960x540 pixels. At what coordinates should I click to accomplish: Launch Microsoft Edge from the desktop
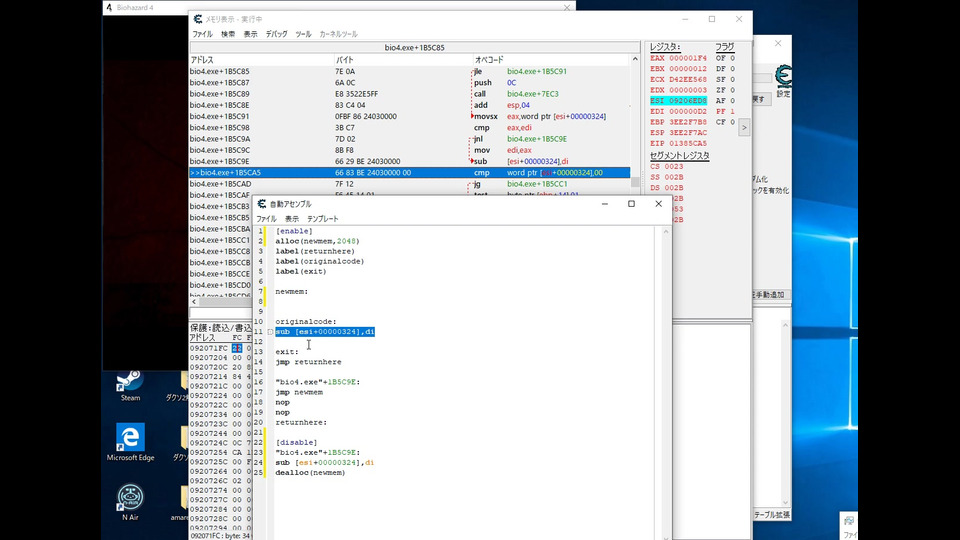tap(130, 438)
